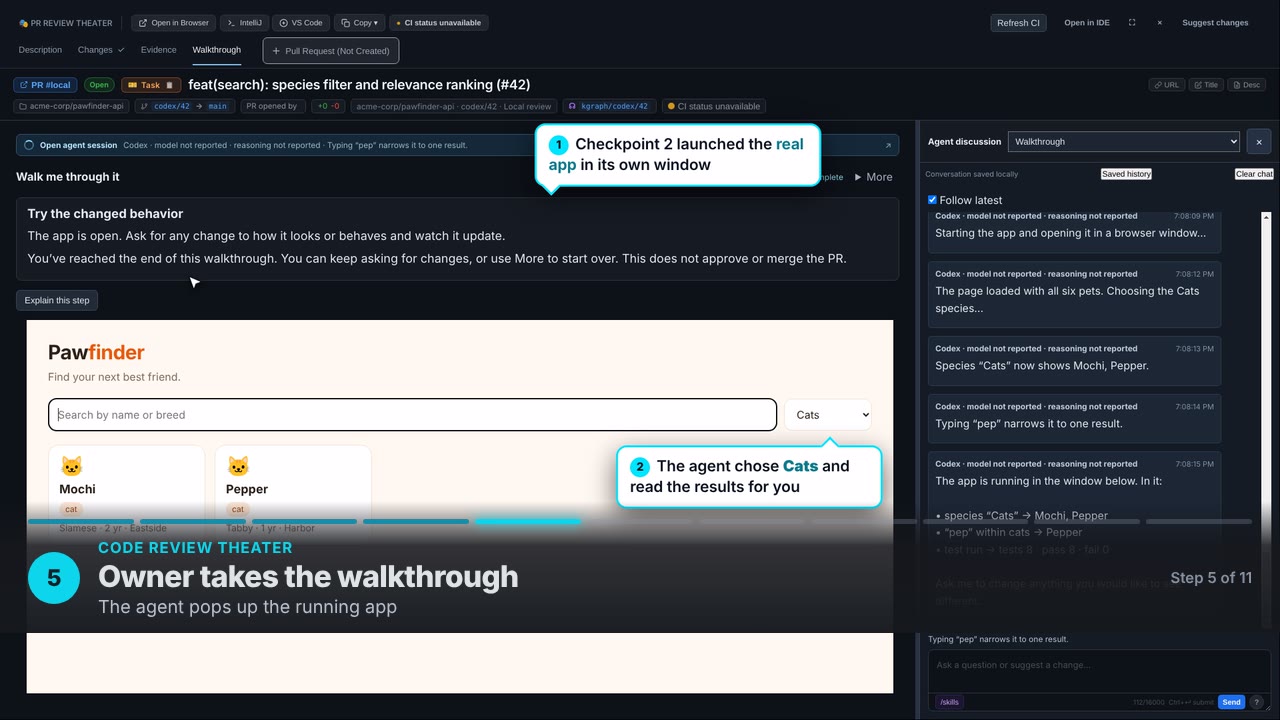Image resolution: width=1280 pixels, height=720 pixels.
Task: Click the 'Try the changed behavior' heading
Action: click(x=105, y=214)
